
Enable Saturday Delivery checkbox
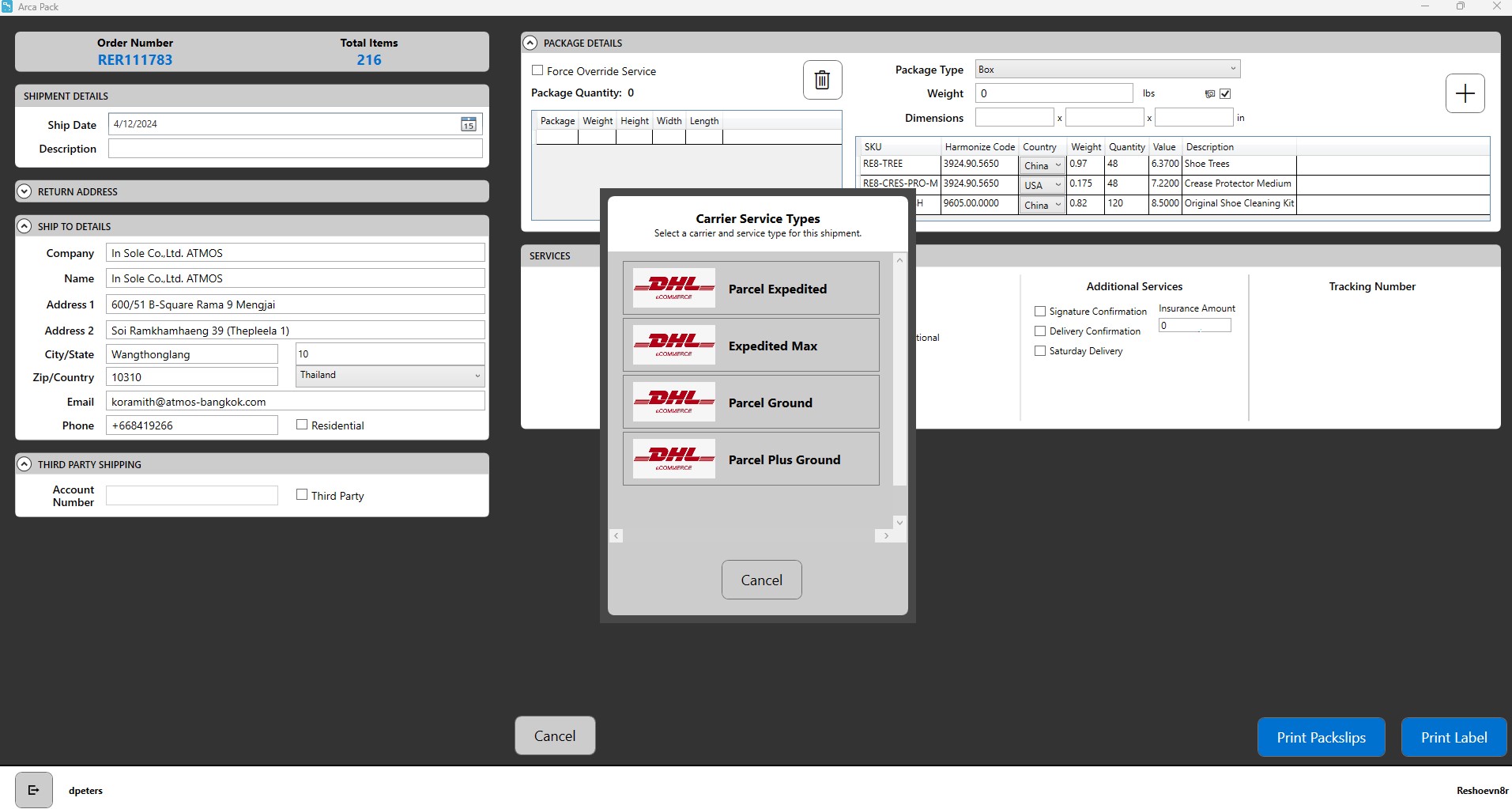coord(1040,351)
